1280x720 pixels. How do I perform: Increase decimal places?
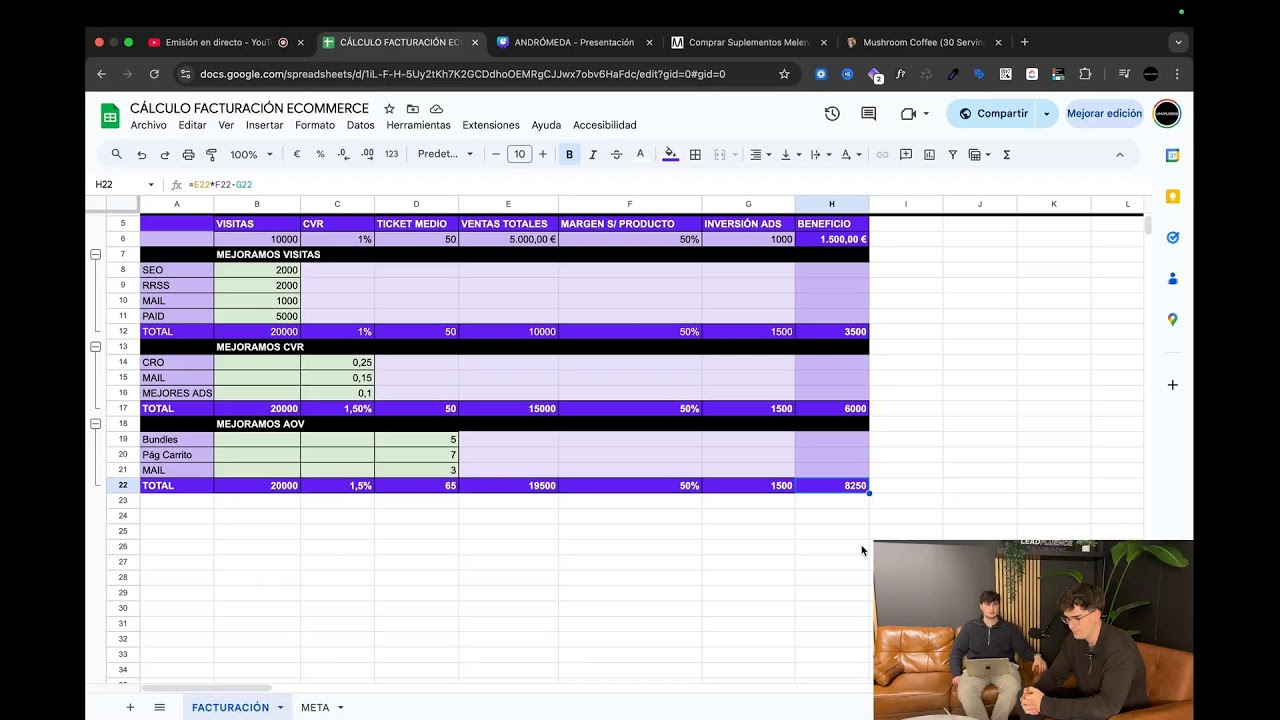tap(367, 155)
